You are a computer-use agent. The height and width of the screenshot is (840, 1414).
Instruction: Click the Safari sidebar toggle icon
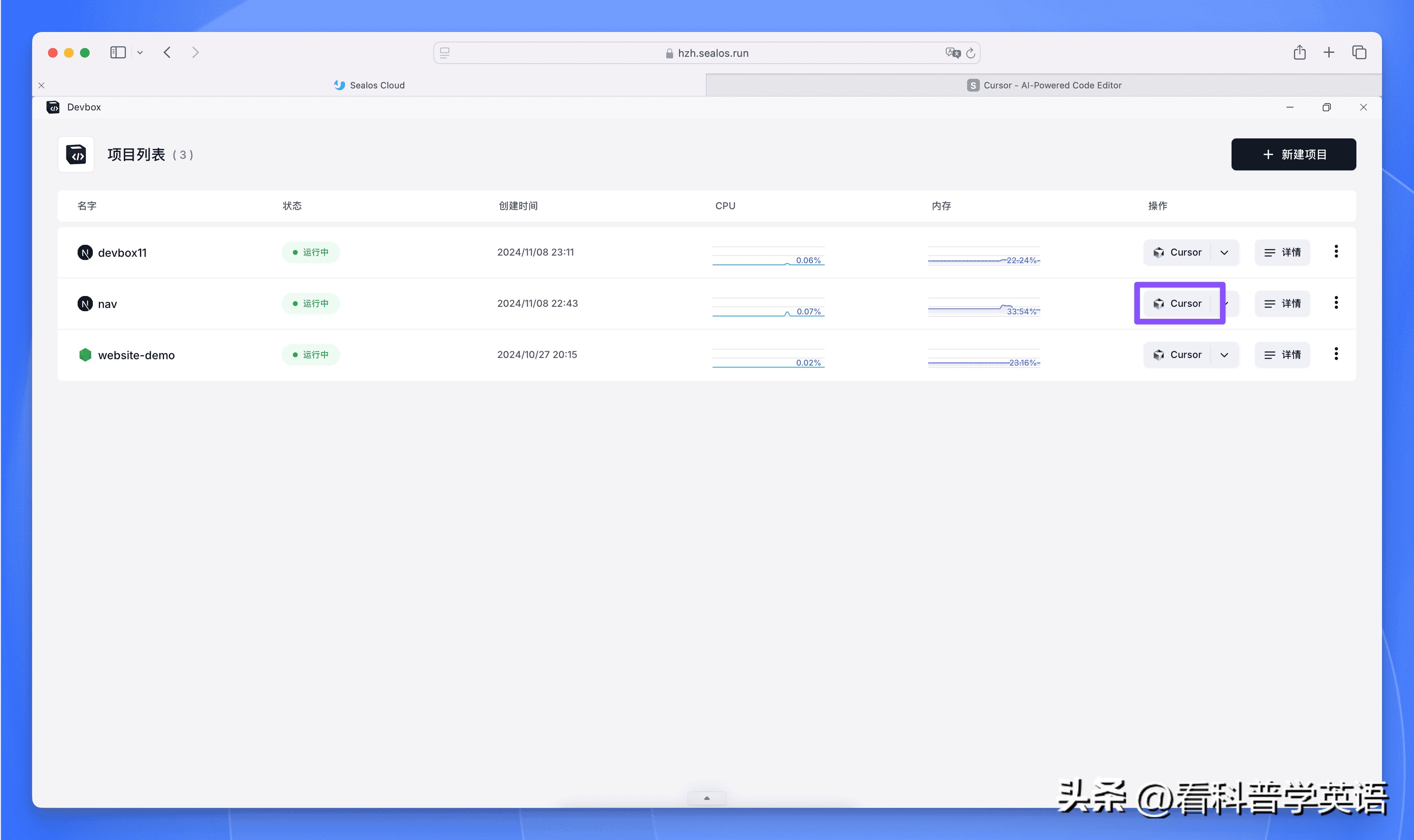coord(118,53)
